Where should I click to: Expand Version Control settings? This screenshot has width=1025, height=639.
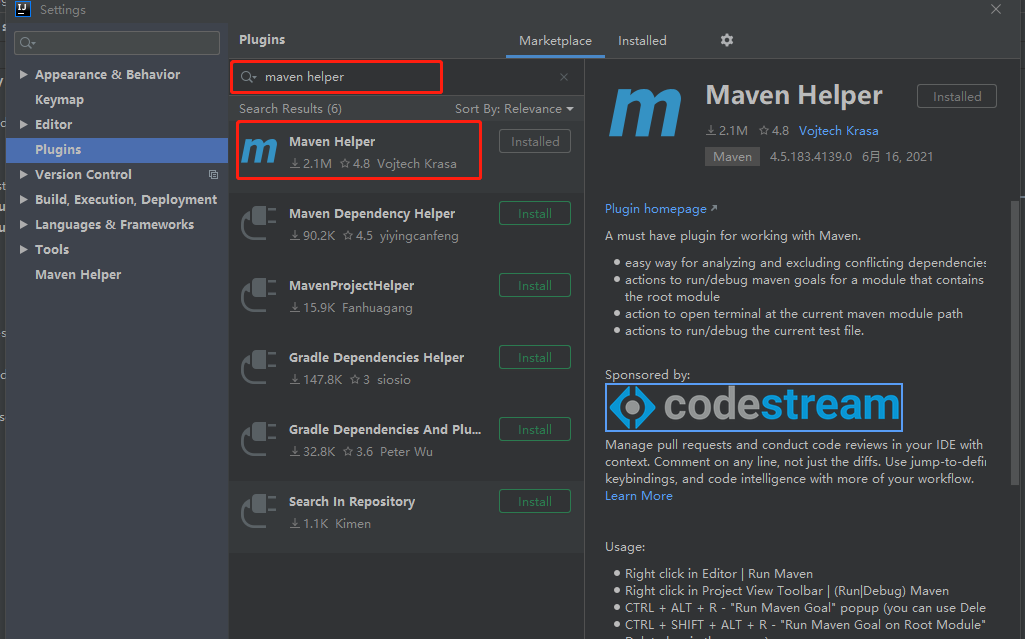[24, 174]
